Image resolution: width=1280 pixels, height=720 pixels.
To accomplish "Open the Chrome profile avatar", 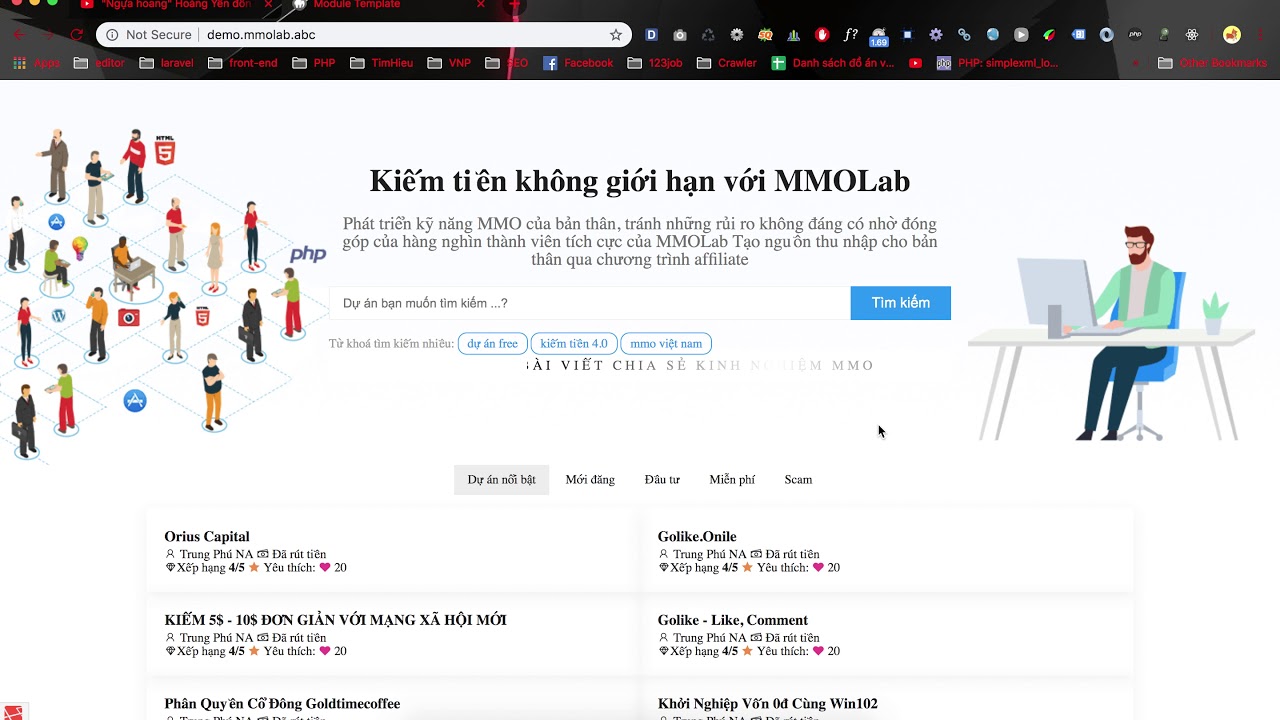I will click(1232, 35).
